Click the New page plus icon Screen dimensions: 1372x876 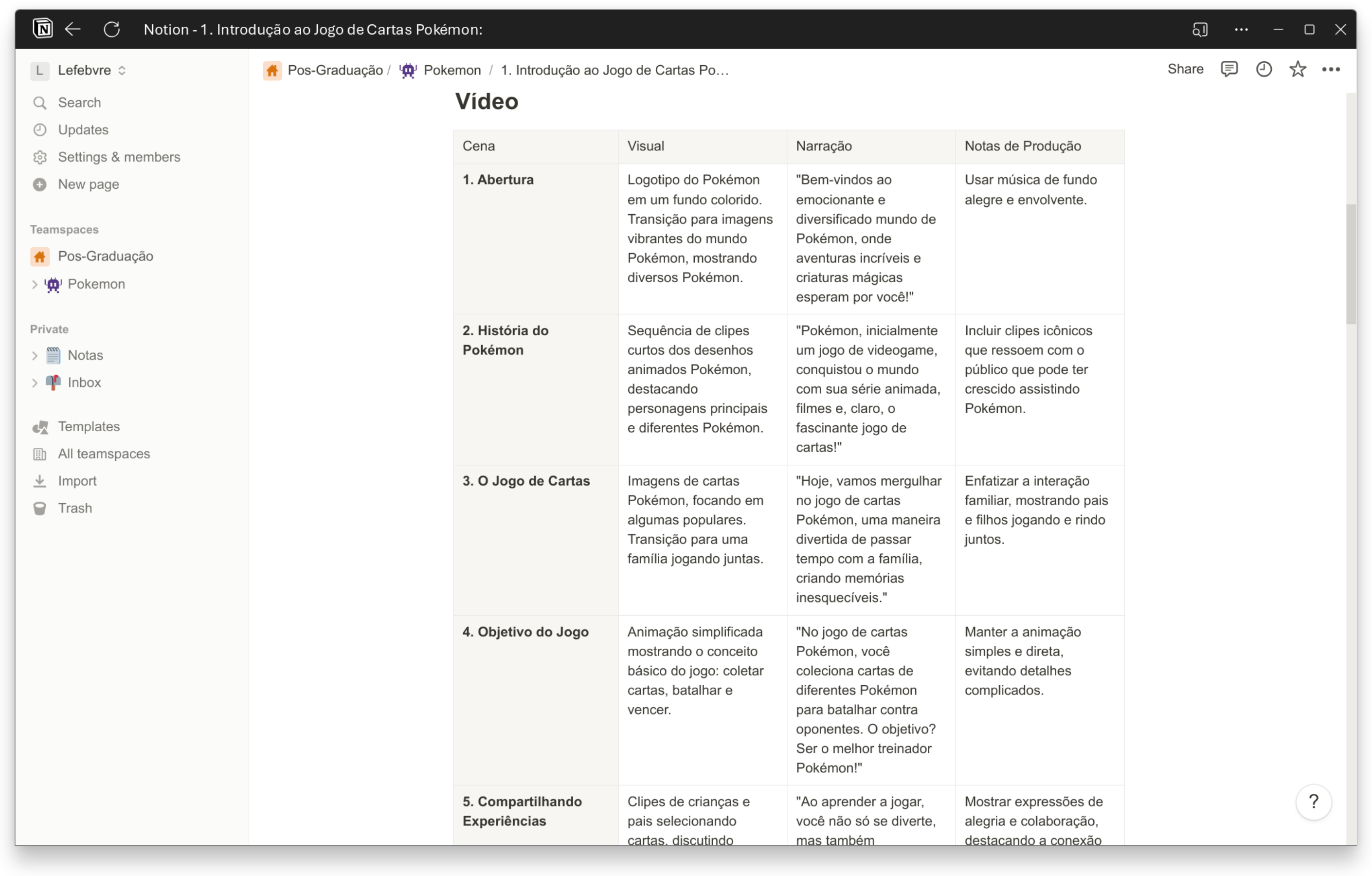[40, 184]
